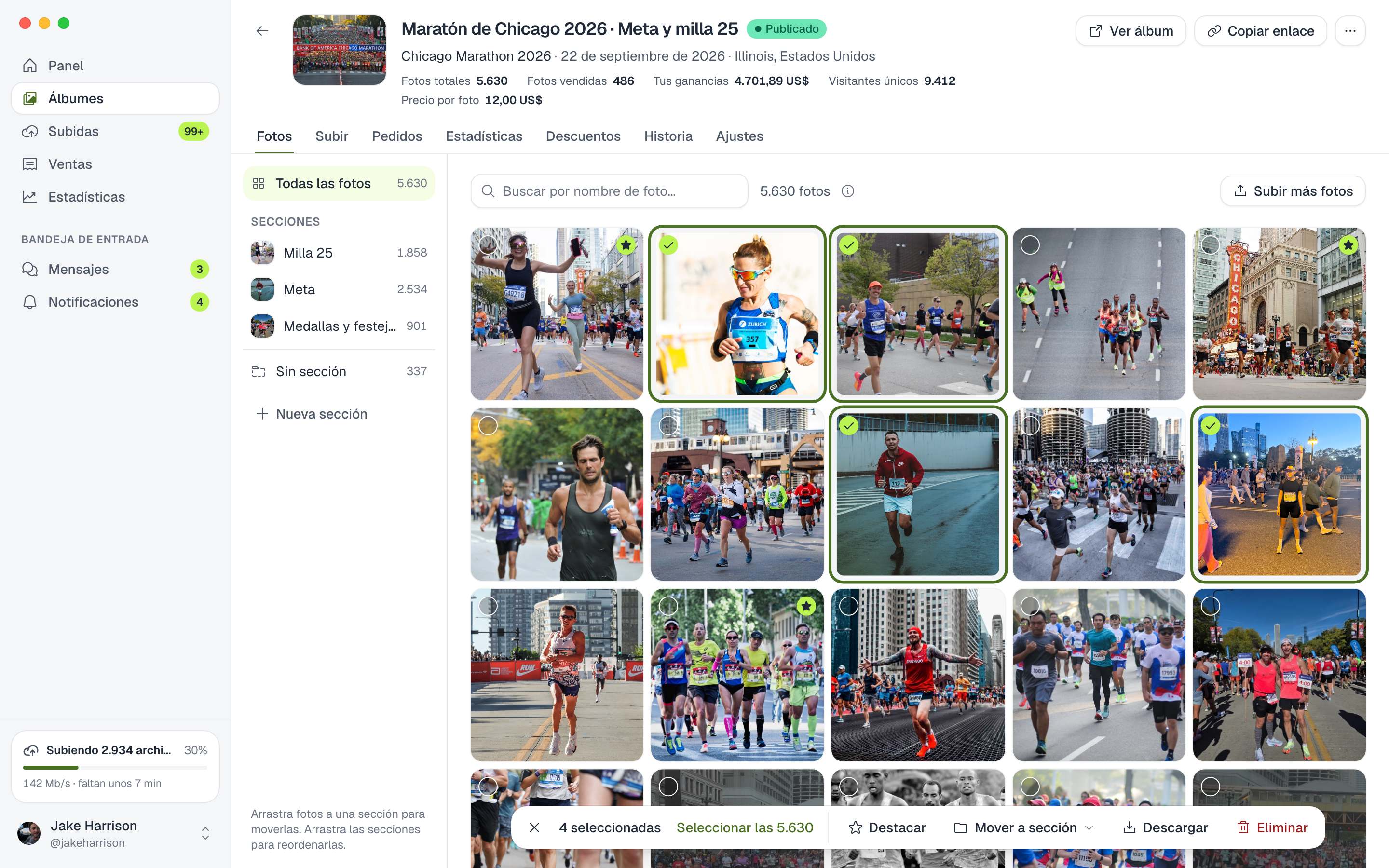
Task: Deselect the Zurich bib 357 runner photo
Action: 668,245
